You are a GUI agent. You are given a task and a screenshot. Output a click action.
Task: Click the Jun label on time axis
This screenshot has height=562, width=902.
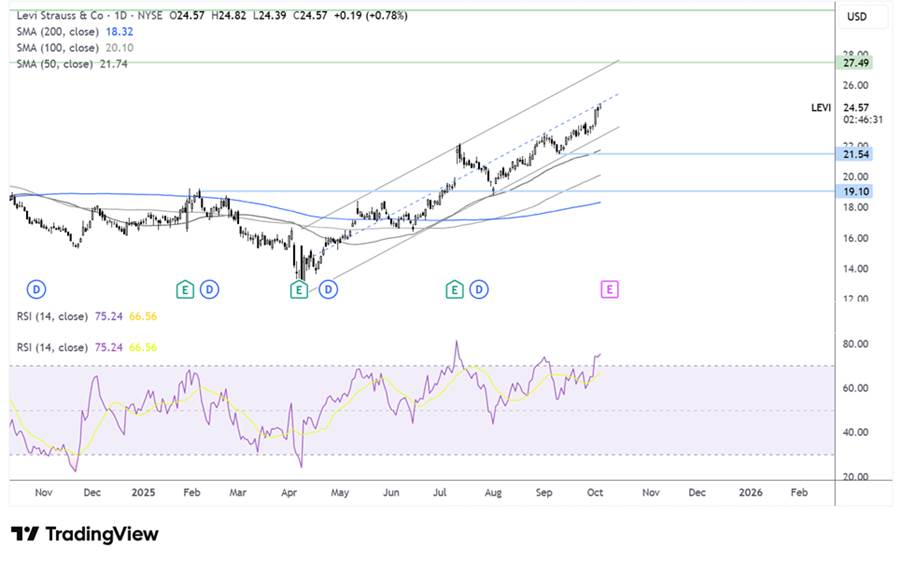tap(391, 492)
